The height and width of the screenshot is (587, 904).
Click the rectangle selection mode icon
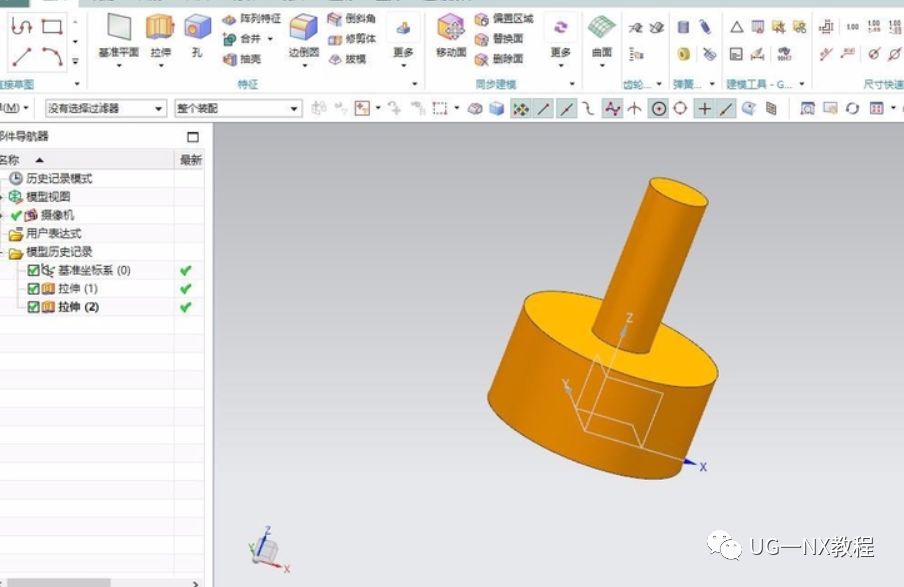click(440, 108)
